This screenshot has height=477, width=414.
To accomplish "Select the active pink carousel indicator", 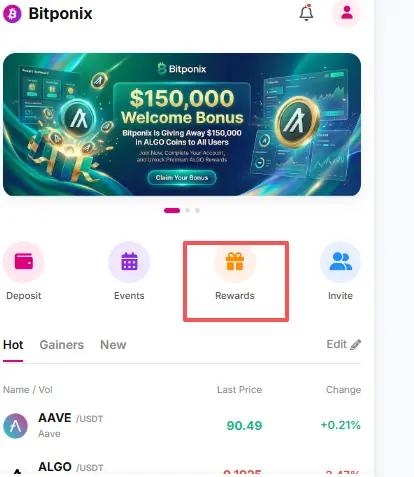I will pyautogui.click(x=172, y=210).
